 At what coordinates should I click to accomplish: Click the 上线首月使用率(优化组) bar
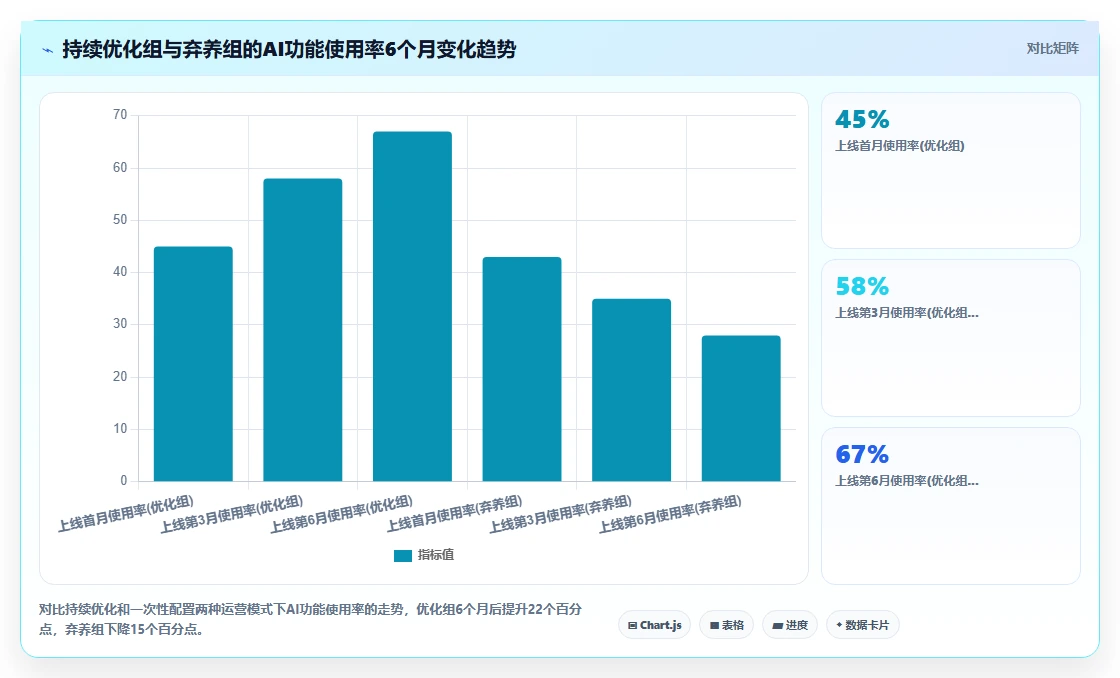tap(194, 364)
